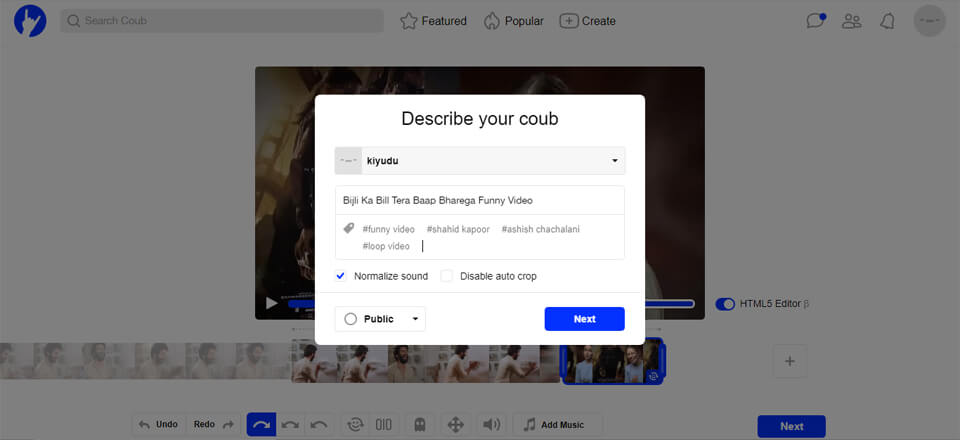Viewport: 960px width, 440px height.
Task: Click the tags input area
Action: (480, 237)
